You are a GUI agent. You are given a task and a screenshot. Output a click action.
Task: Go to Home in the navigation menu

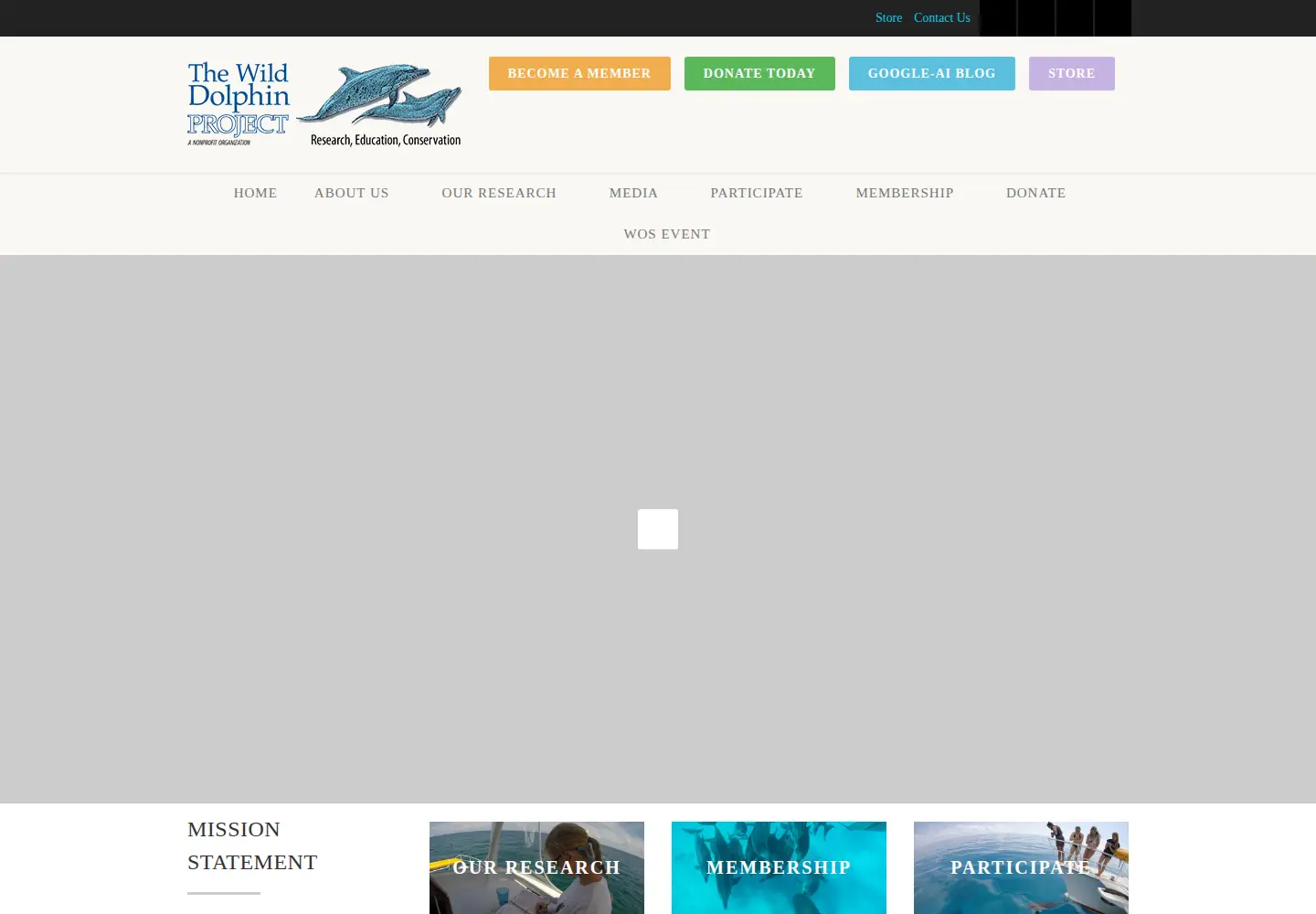[x=255, y=193]
